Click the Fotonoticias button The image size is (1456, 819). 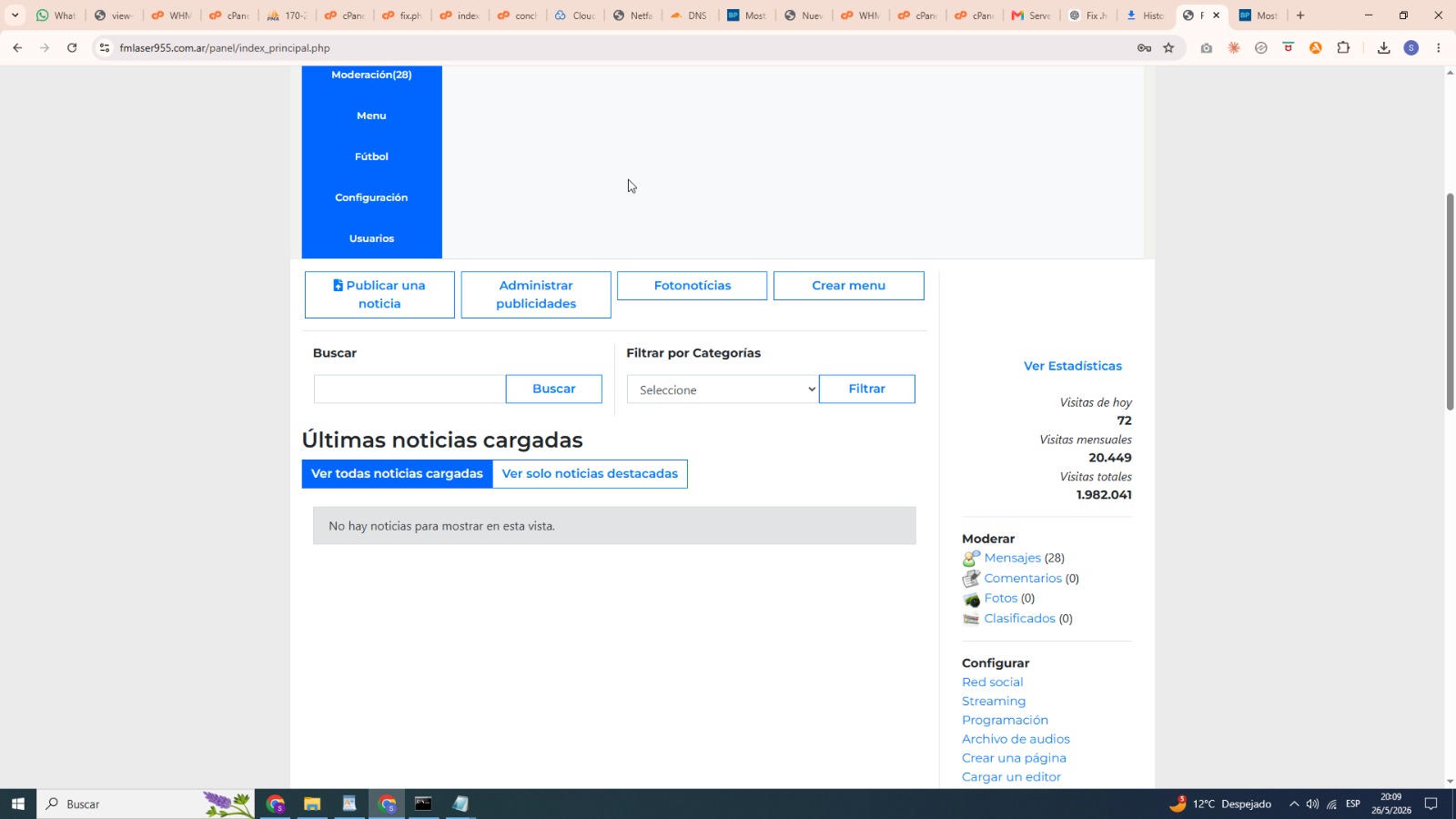tap(692, 286)
